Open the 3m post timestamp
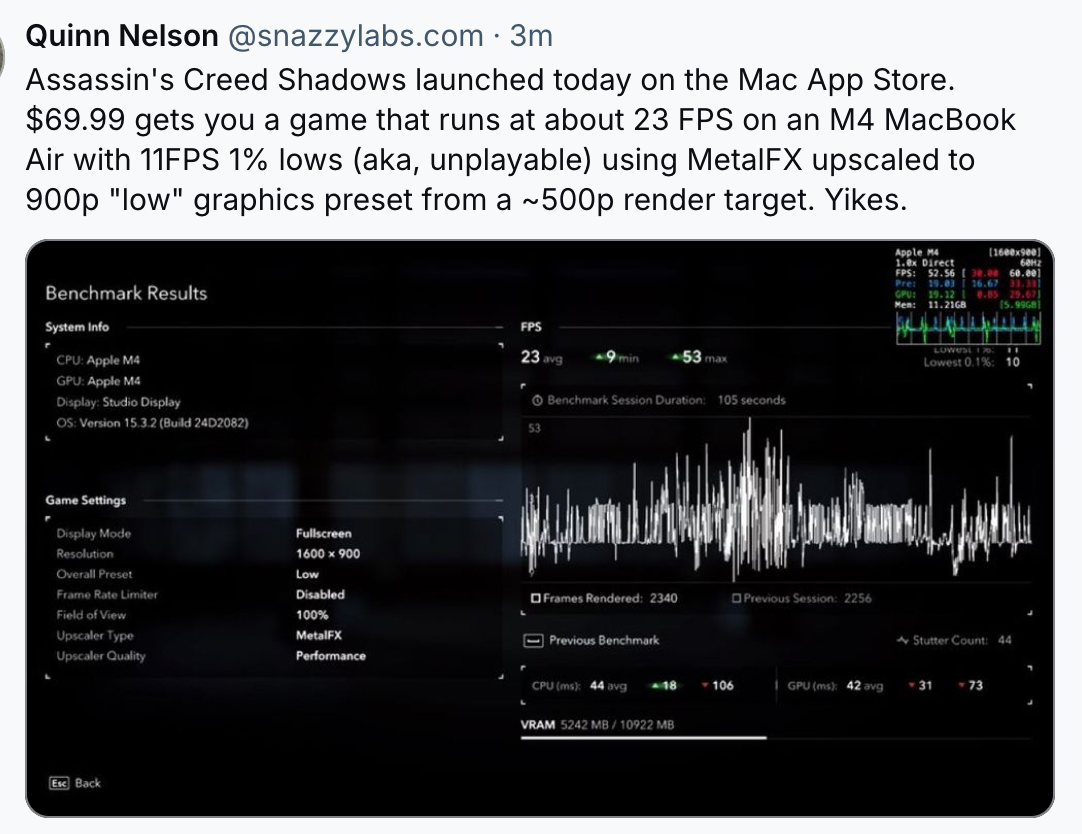 [531, 36]
